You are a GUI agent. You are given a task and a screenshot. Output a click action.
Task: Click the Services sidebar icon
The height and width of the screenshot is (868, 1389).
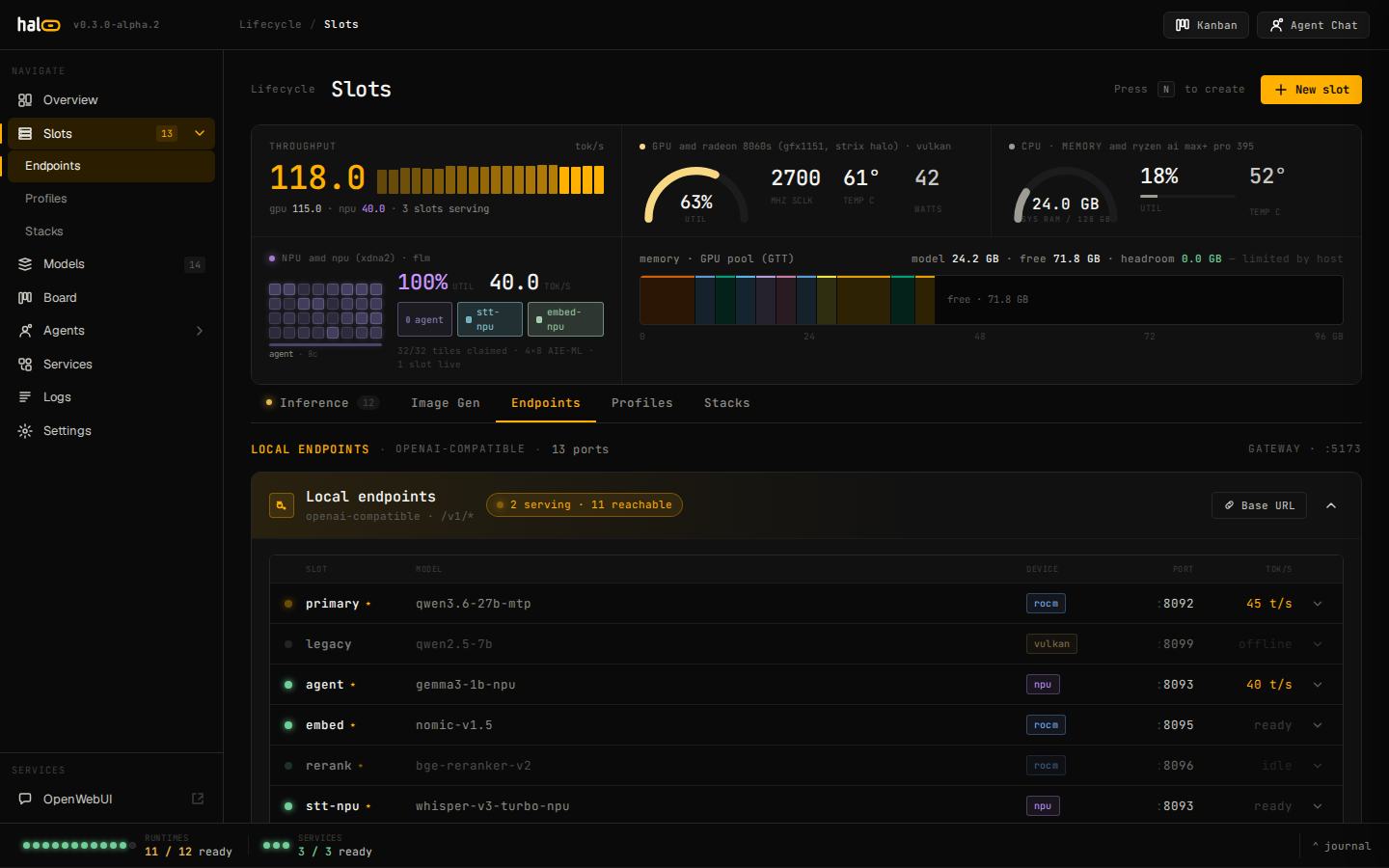point(25,365)
